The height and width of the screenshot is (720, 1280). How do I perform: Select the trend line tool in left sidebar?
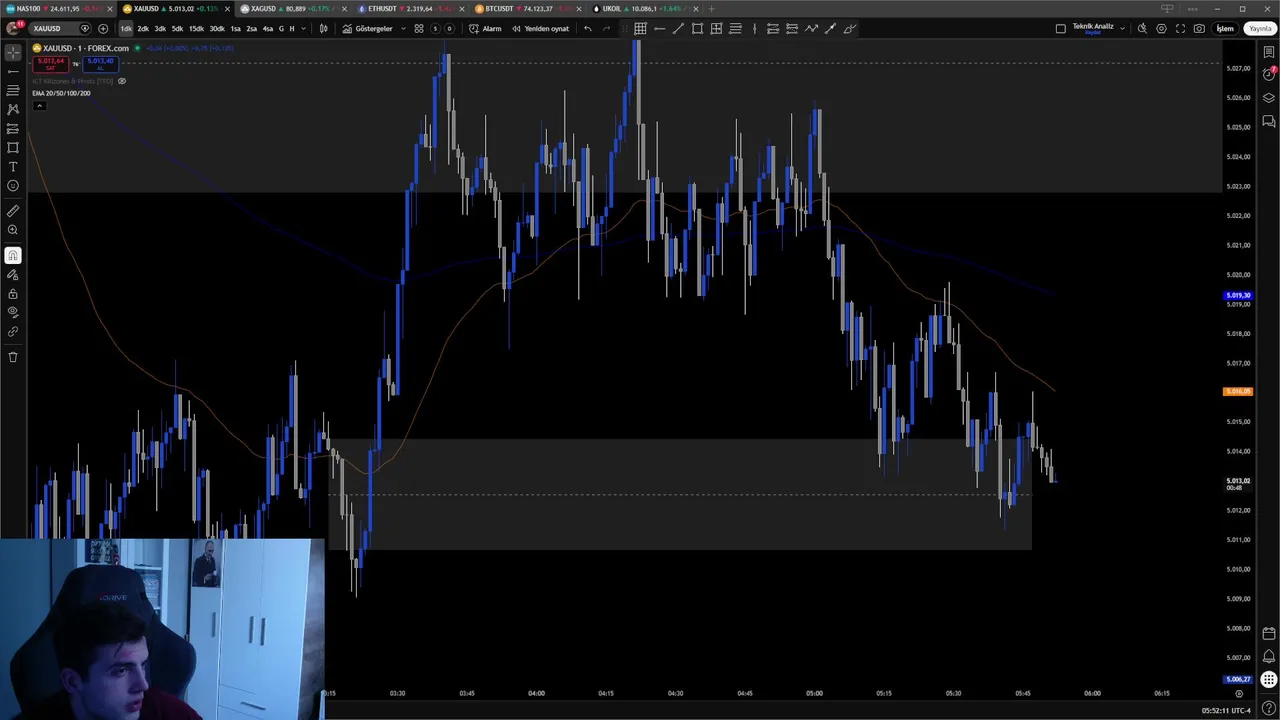point(13,71)
